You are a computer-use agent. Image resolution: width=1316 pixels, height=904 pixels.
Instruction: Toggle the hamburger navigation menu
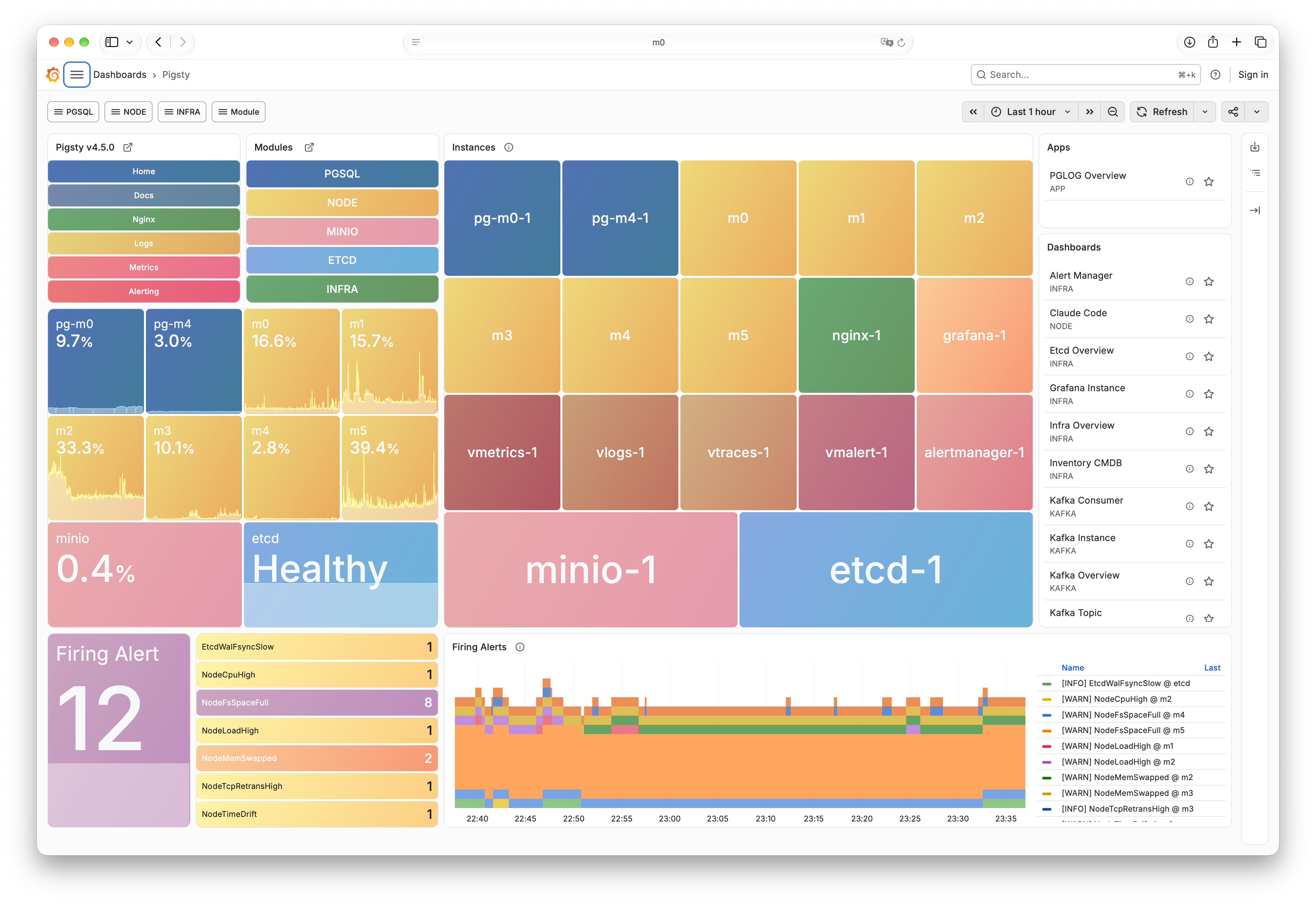[77, 75]
